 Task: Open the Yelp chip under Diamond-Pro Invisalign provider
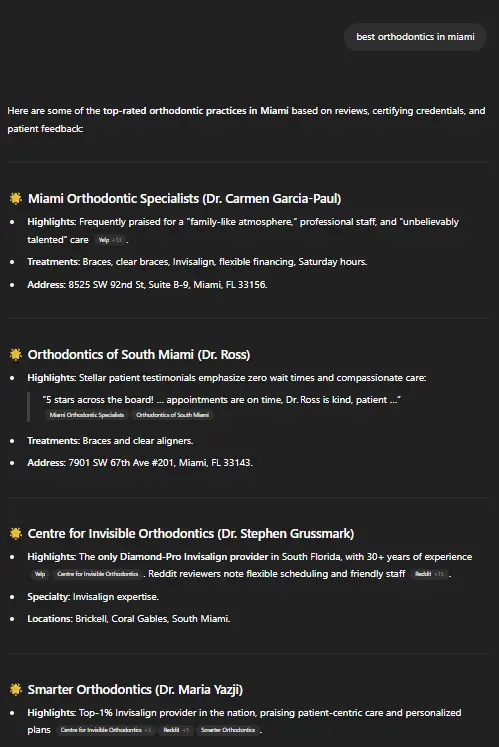pyautogui.click(x=40, y=574)
